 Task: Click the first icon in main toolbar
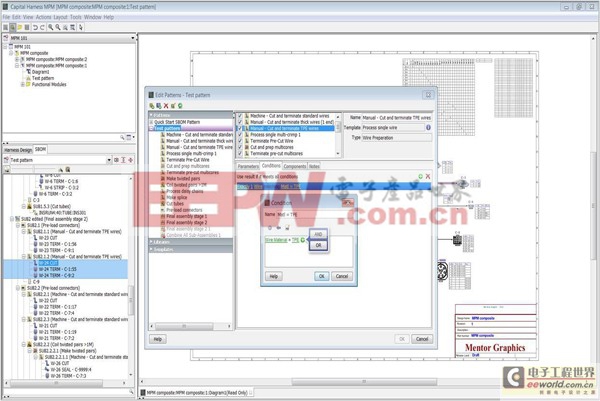[5, 27]
